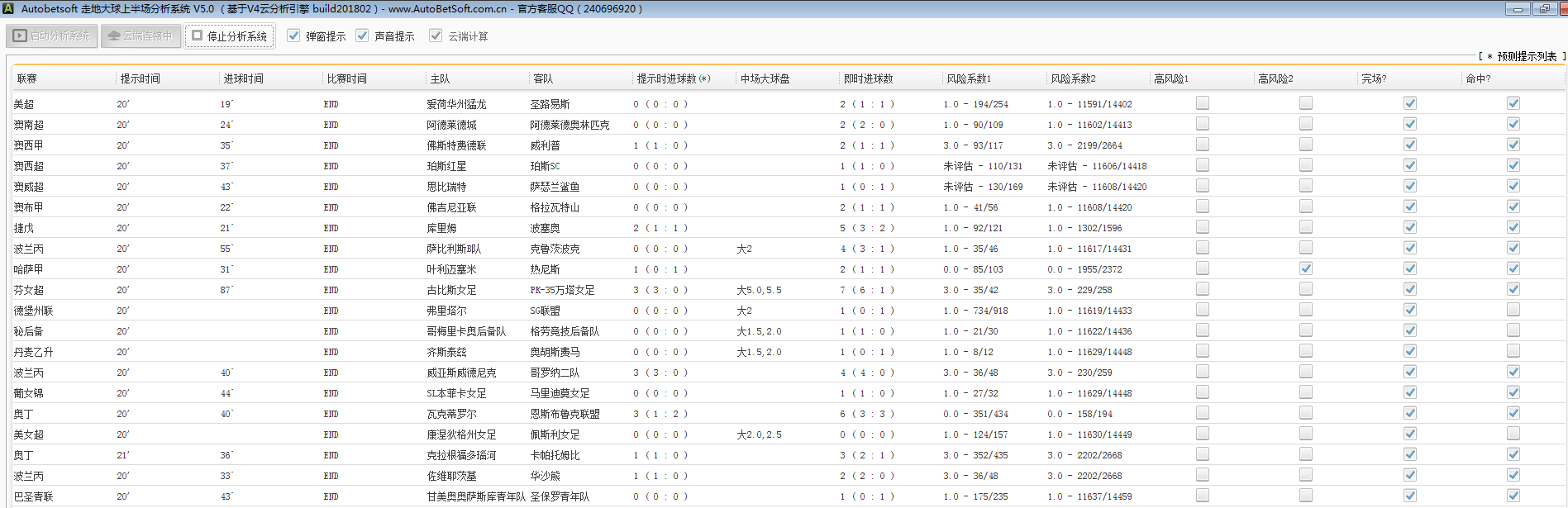Sort by the 联赛 league column header
Screen dimensions: 1568x508
coord(27,78)
